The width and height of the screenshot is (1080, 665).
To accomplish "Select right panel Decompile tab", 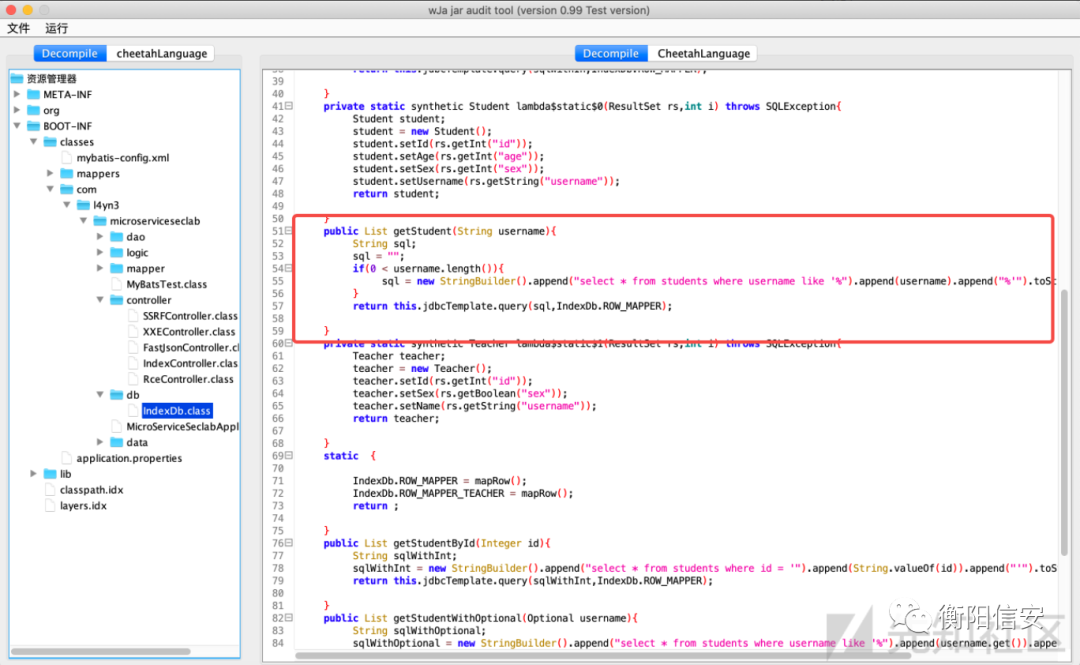I will point(611,53).
